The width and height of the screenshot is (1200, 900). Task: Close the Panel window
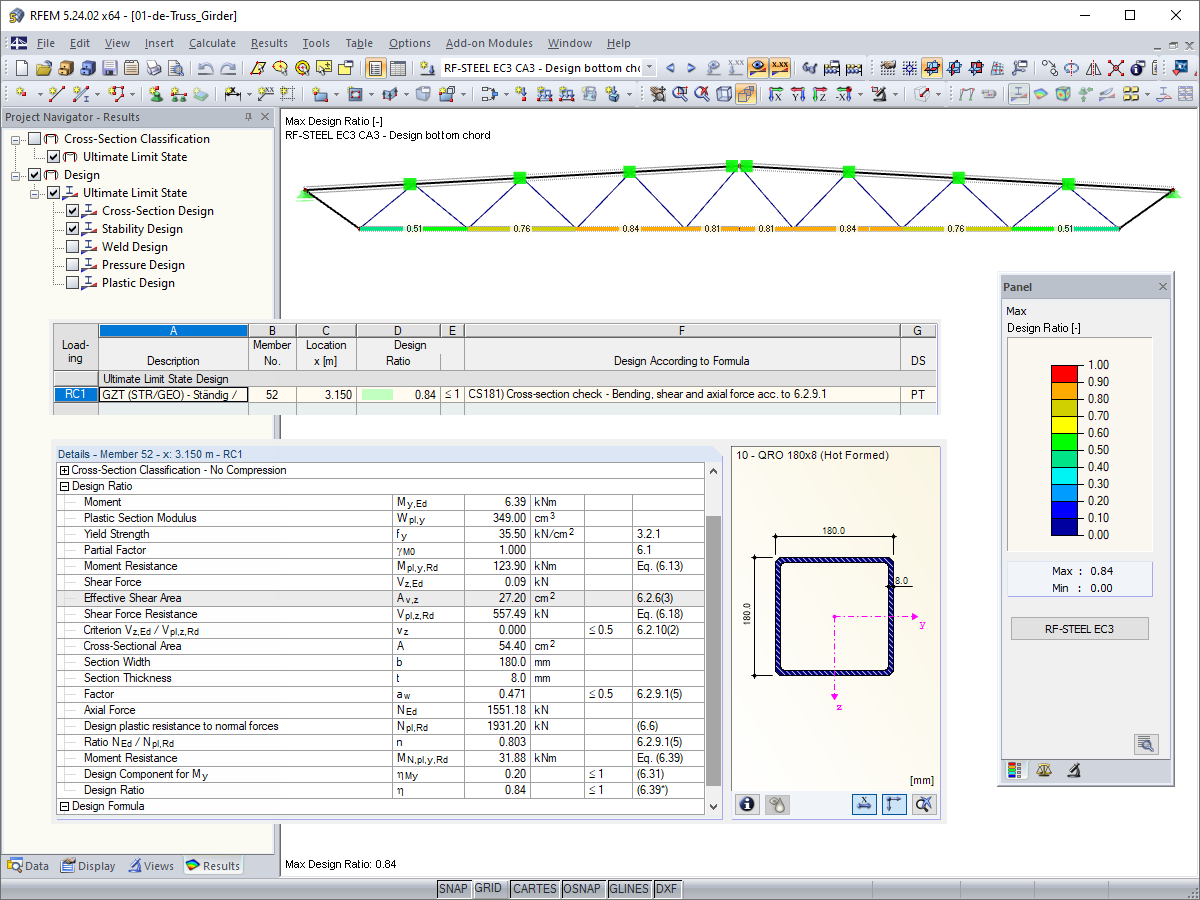(1162, 287)
